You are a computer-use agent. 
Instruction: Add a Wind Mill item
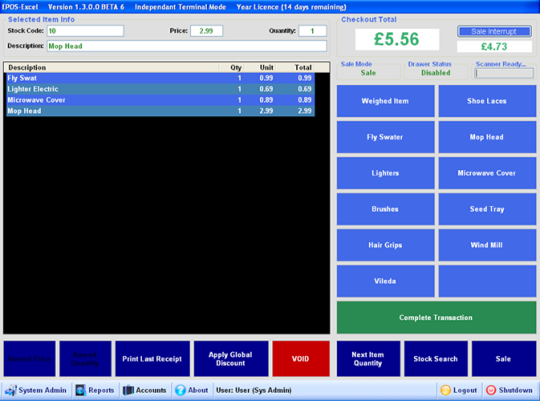487,245
